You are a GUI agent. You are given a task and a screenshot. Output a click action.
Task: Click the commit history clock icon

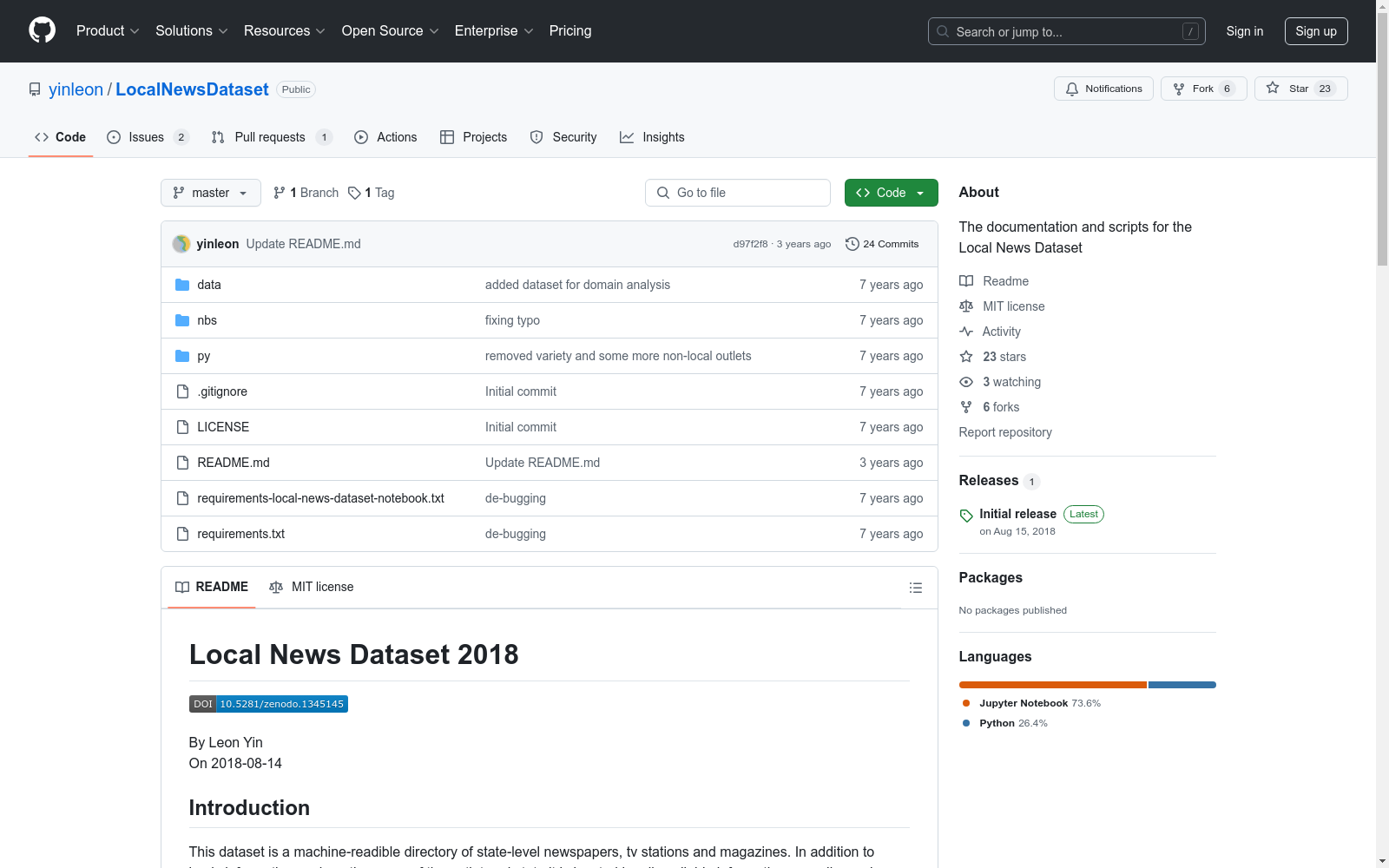[x=852, y=244]
